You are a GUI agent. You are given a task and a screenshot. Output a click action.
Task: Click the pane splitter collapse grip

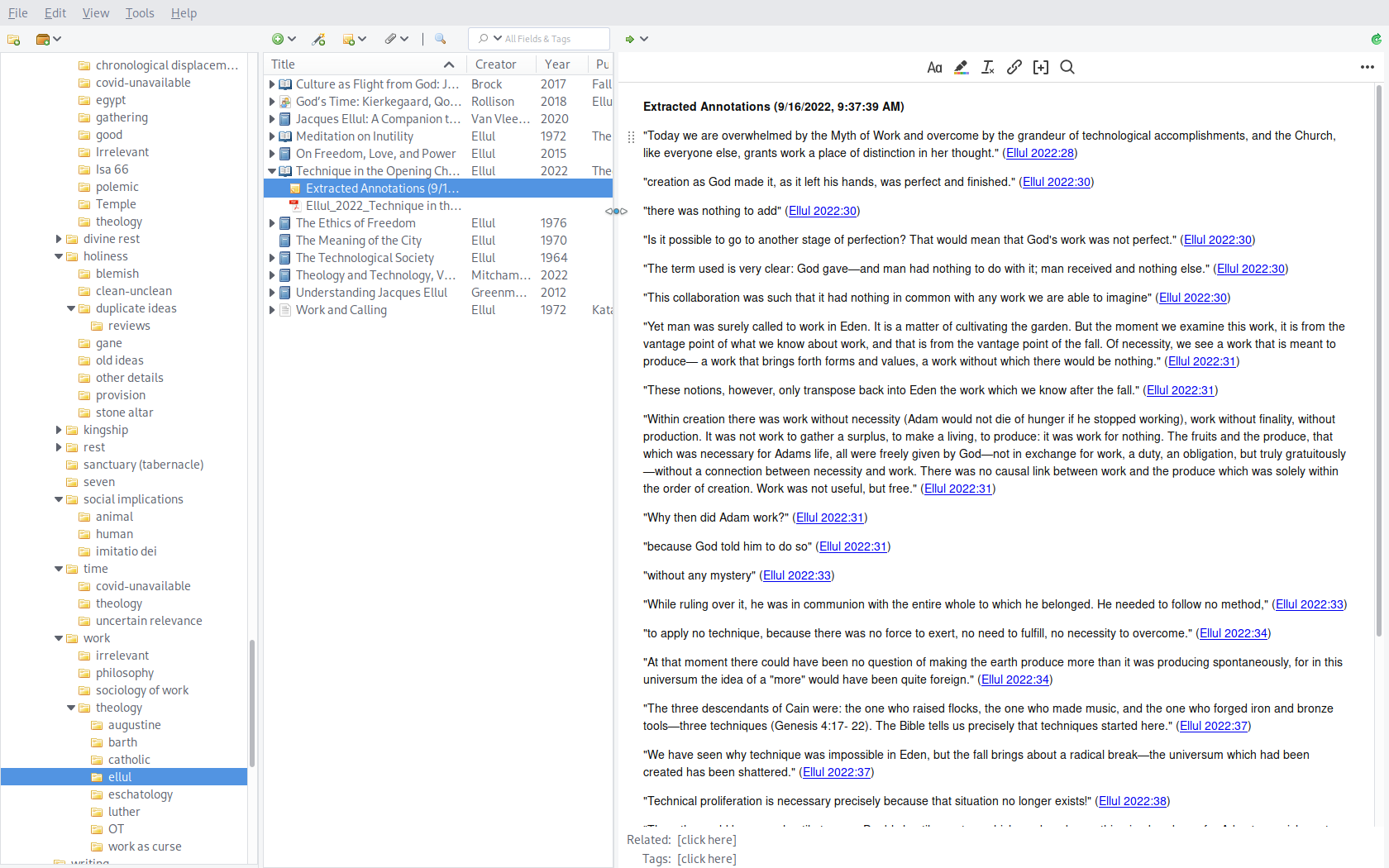click(x=616, y=211)
